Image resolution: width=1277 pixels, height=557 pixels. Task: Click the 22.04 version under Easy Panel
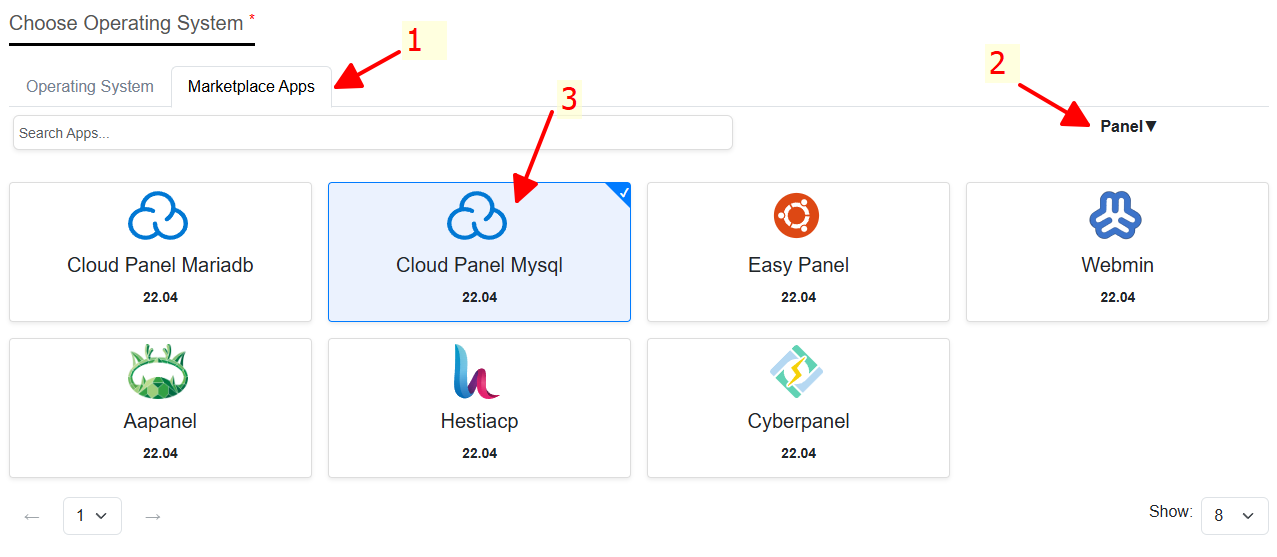[798, 297]
